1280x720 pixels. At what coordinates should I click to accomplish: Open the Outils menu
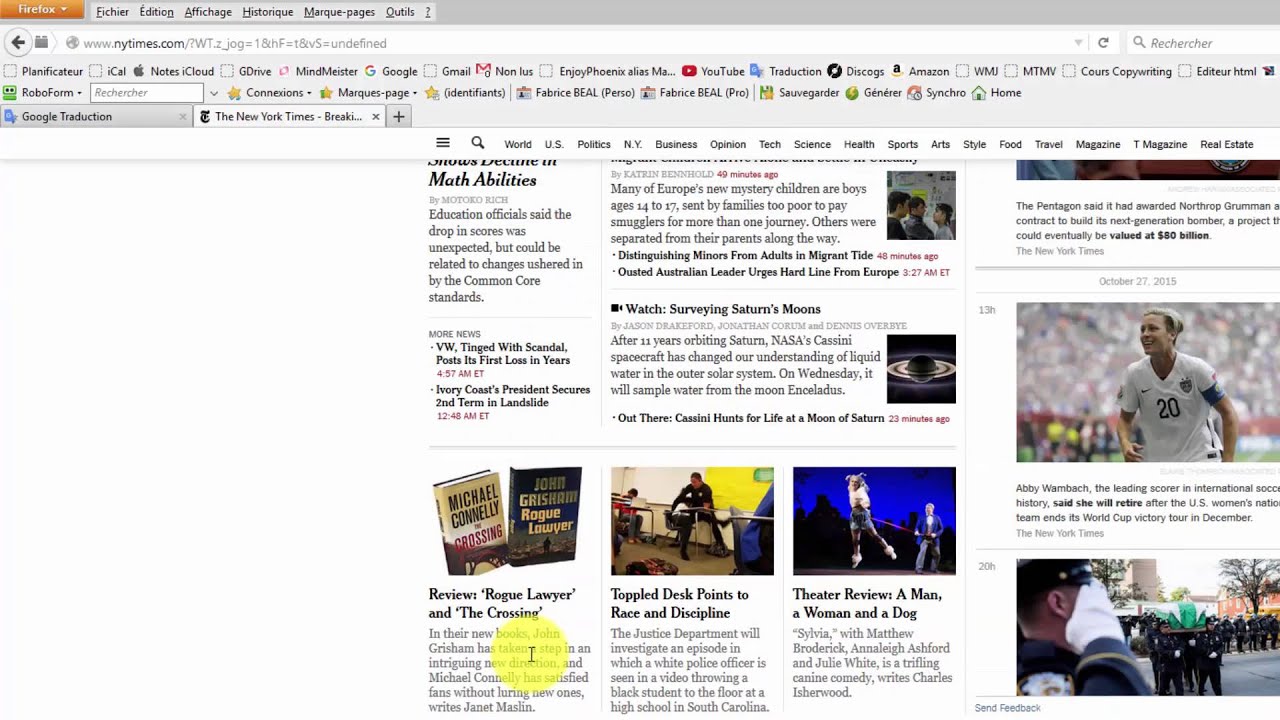[x=400, y=12]
